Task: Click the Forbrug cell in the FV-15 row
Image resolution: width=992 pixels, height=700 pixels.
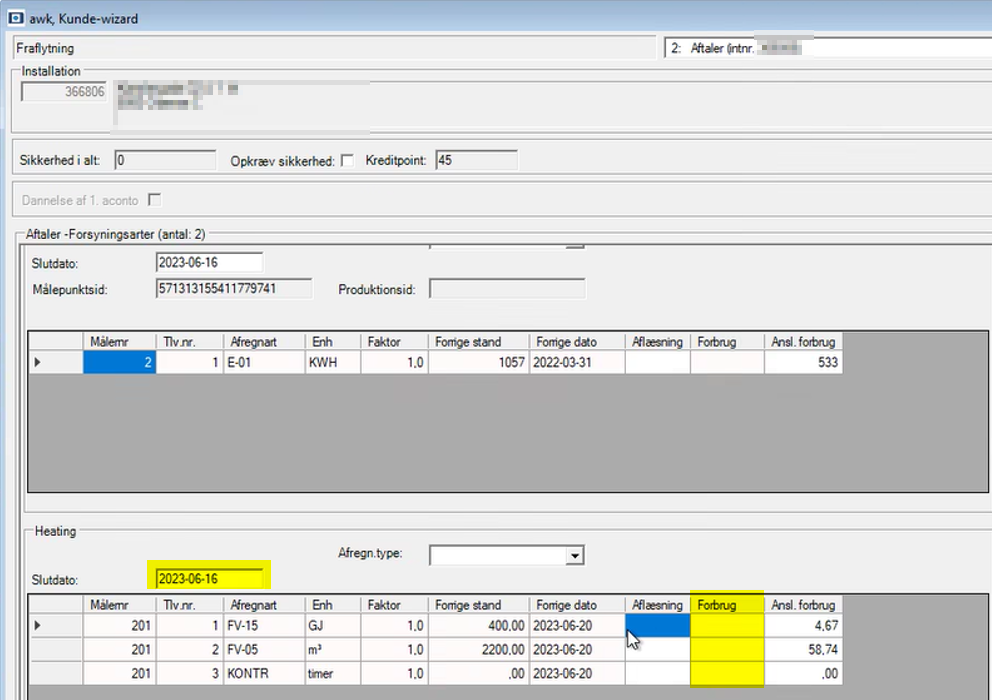Action: (727, 625)
